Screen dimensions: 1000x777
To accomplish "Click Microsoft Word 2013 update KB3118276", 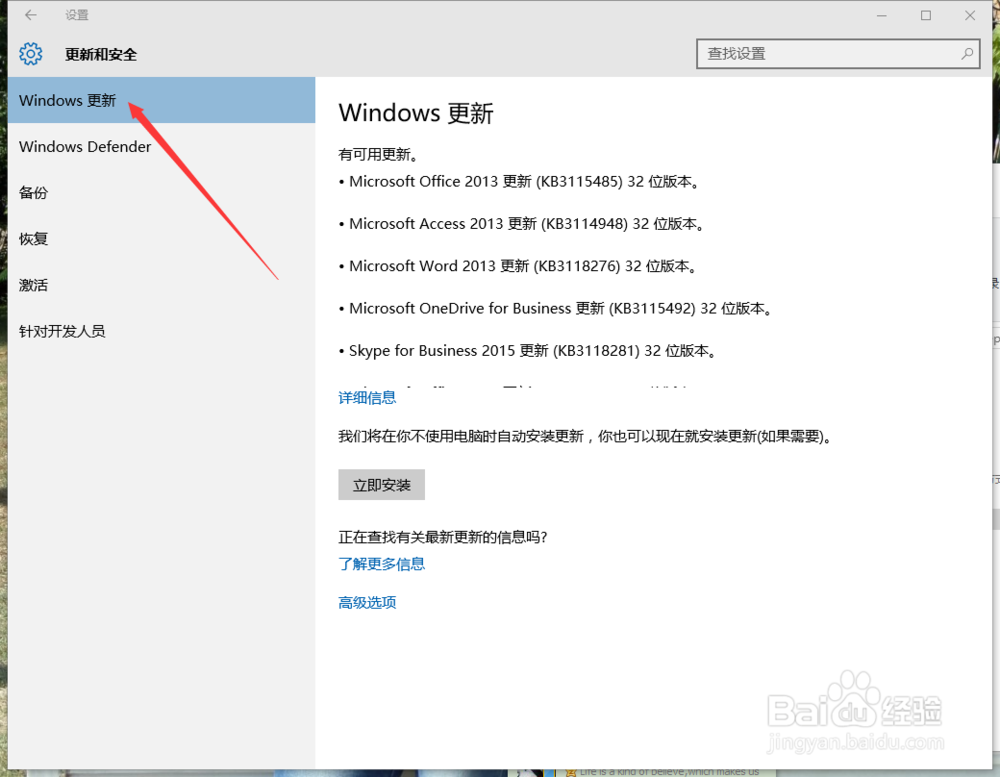I will 518,266.
